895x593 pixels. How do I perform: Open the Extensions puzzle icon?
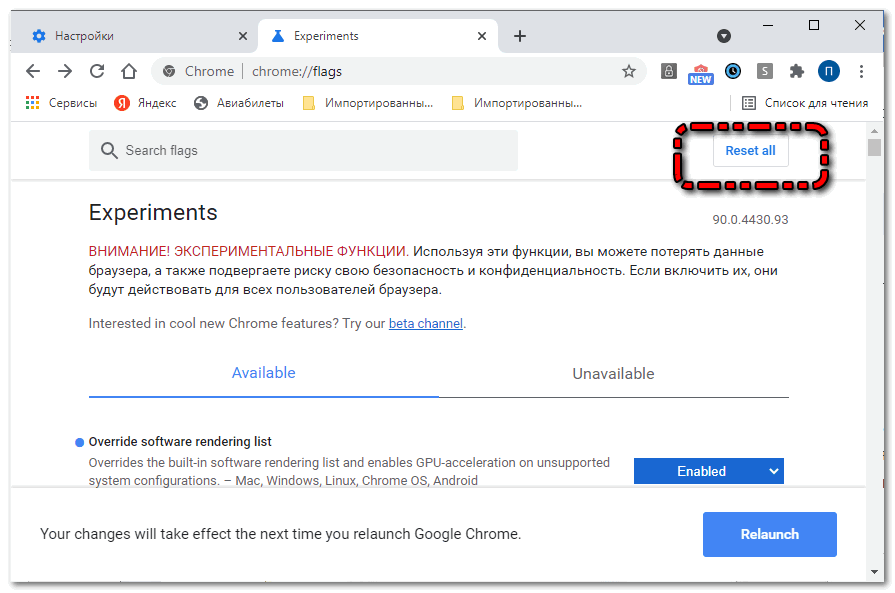[x=796, y=71]
